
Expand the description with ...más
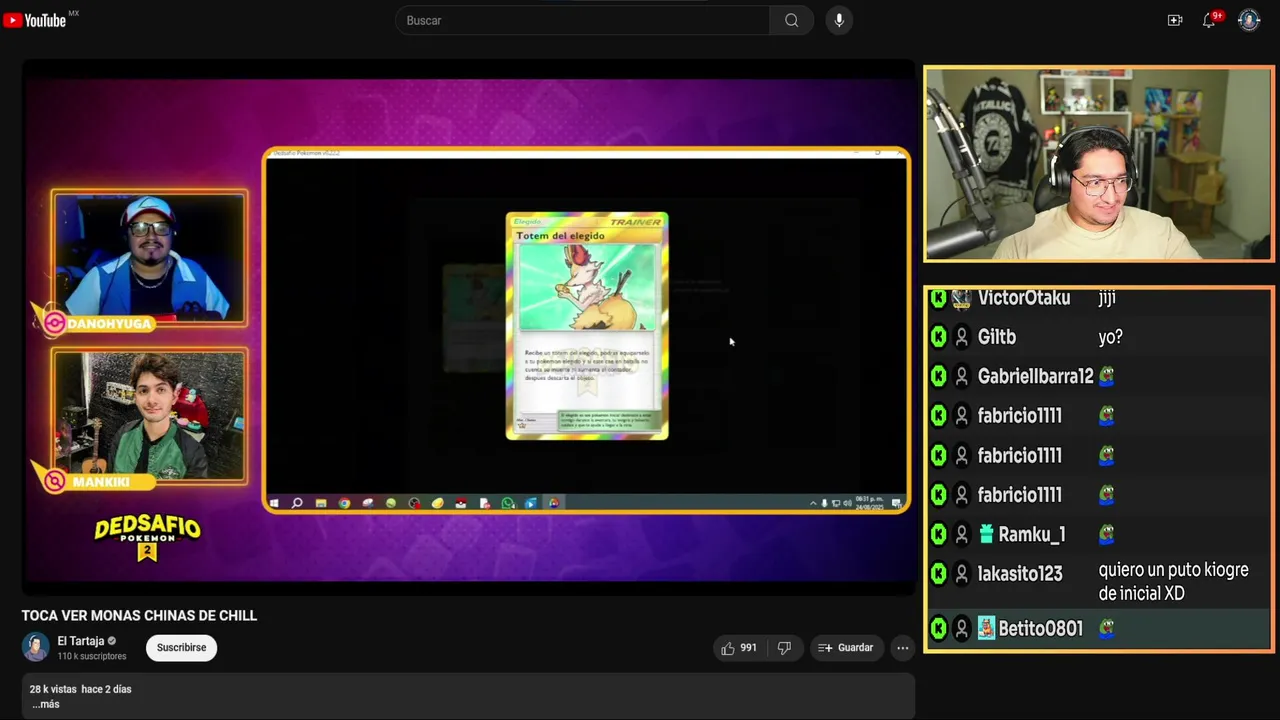coord(45,704)
